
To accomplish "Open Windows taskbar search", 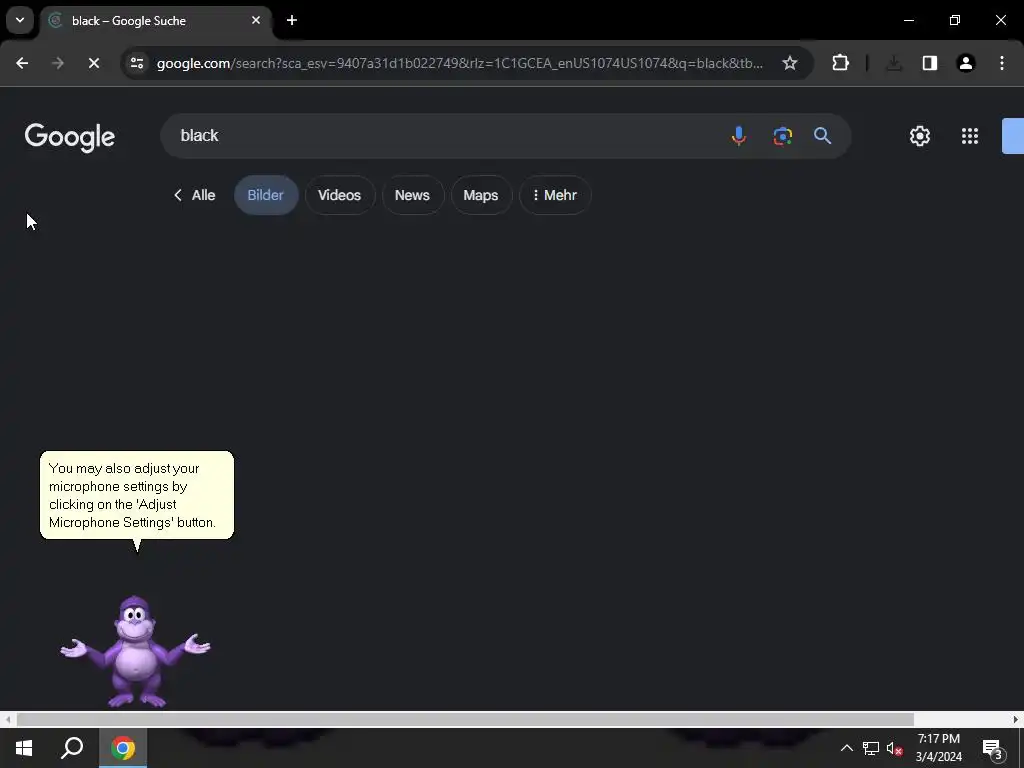I will (72, 748).
